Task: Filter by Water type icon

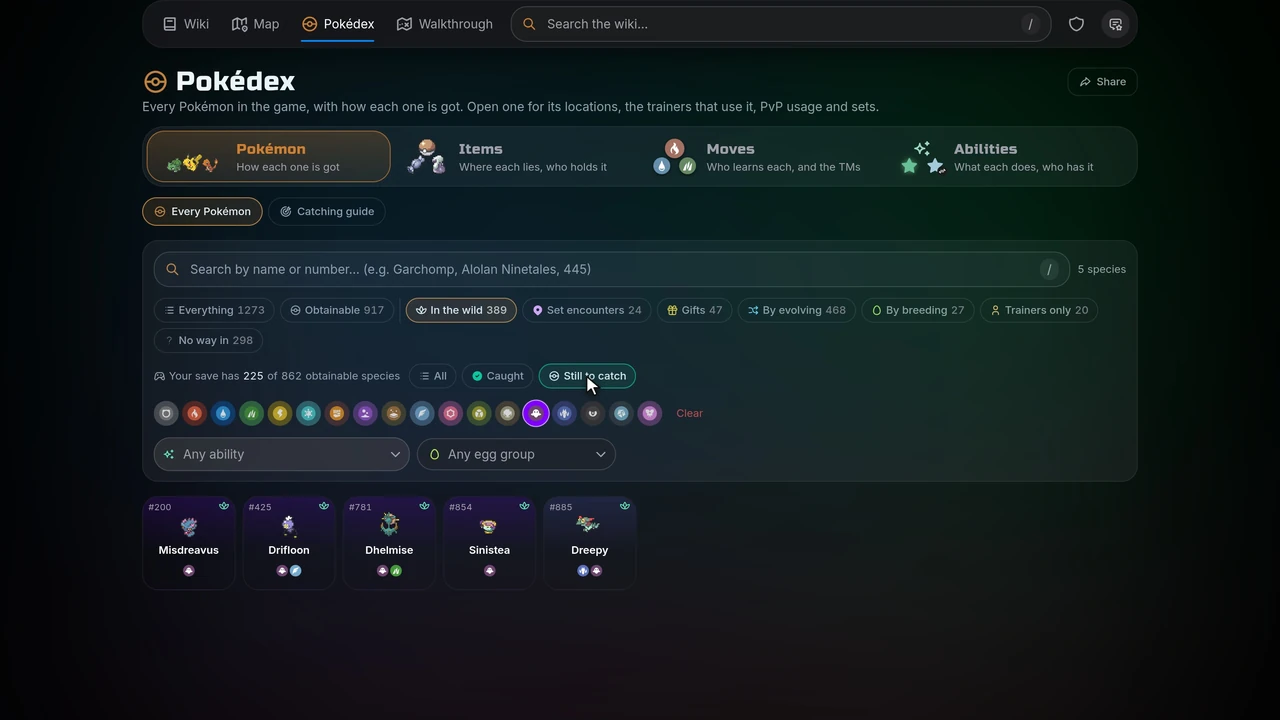Action: pos(223,413)
